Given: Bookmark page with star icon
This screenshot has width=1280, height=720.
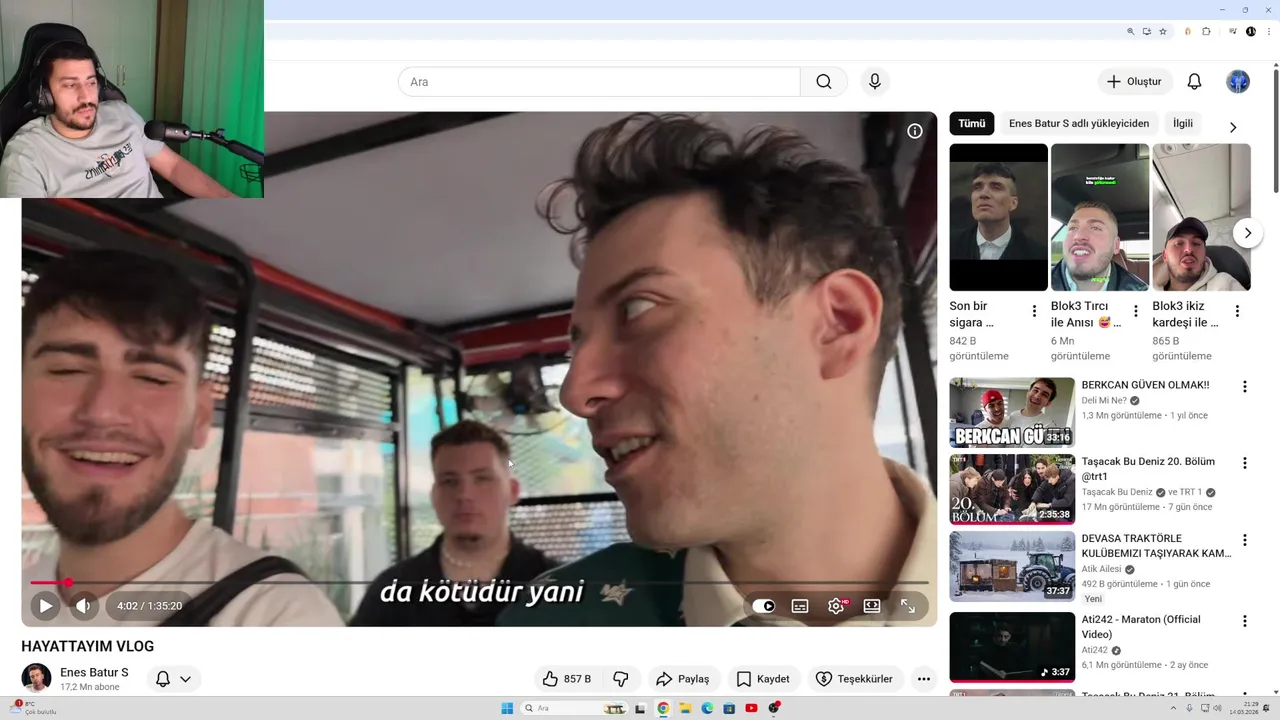Looking at the screenshot, I should (x=1162, y=32).
